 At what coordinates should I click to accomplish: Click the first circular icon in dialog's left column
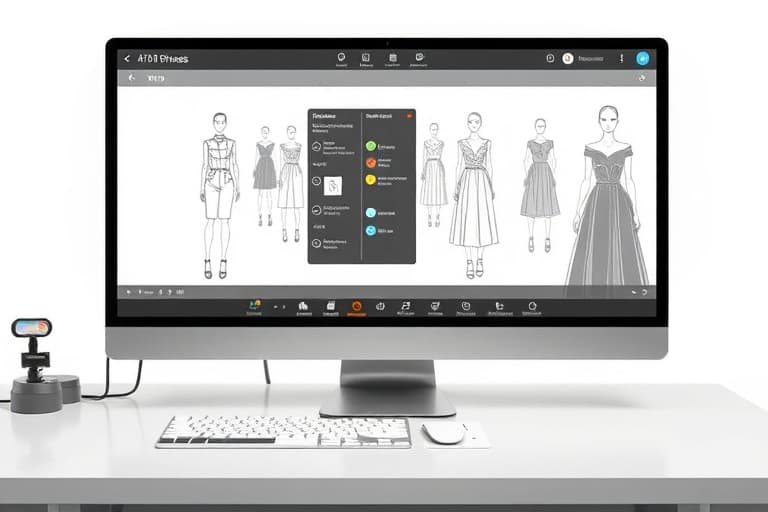click(x=317, y=146)
